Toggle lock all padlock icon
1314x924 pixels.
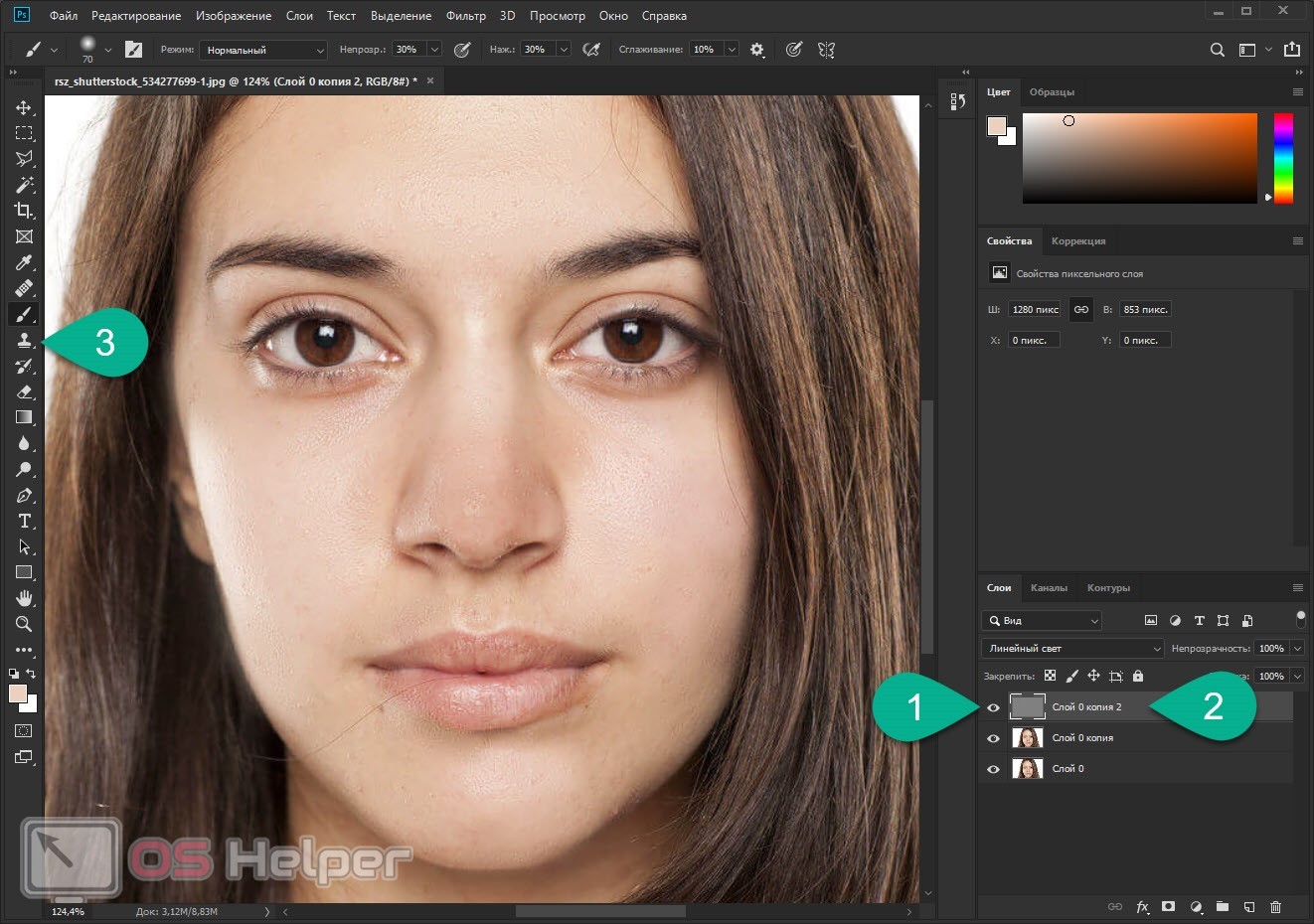click(x=1138, y=676)
